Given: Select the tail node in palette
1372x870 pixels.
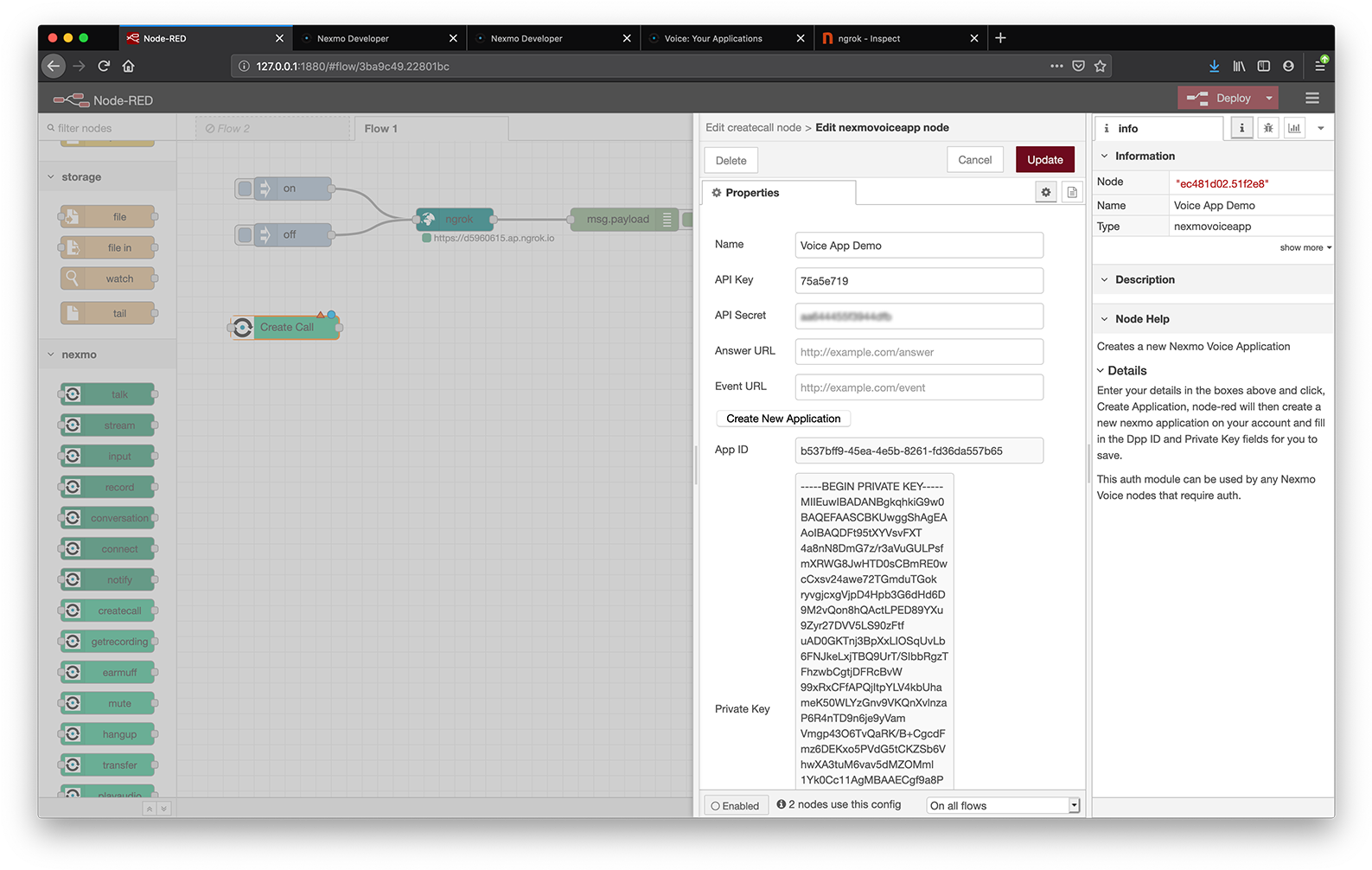Looking at the screenshot, I should 108,313.
